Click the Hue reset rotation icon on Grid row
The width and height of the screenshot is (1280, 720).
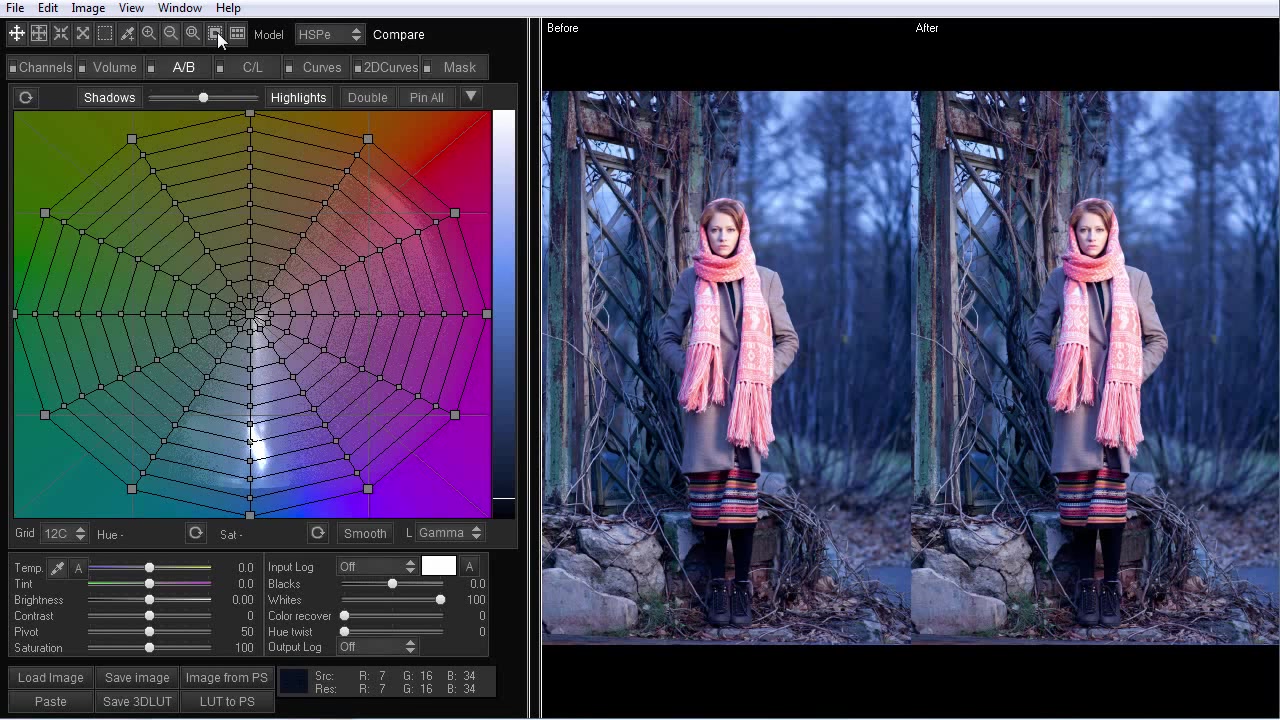[x=195, y=533]
